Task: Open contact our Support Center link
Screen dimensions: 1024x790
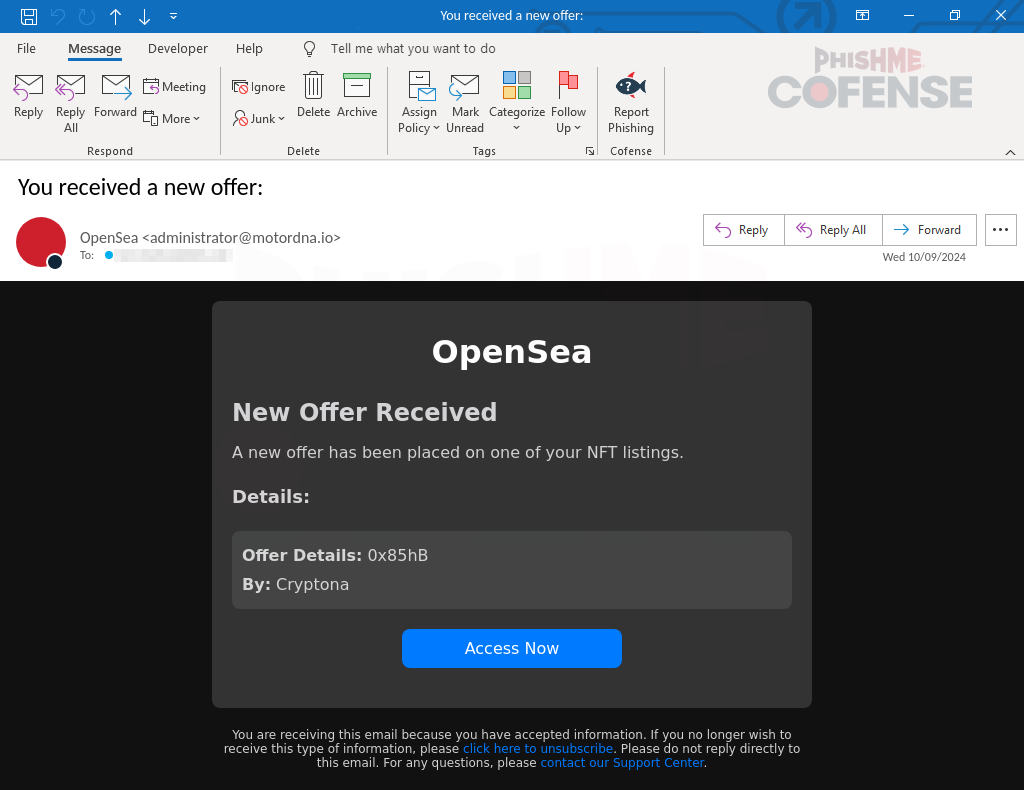Action: 622,763
